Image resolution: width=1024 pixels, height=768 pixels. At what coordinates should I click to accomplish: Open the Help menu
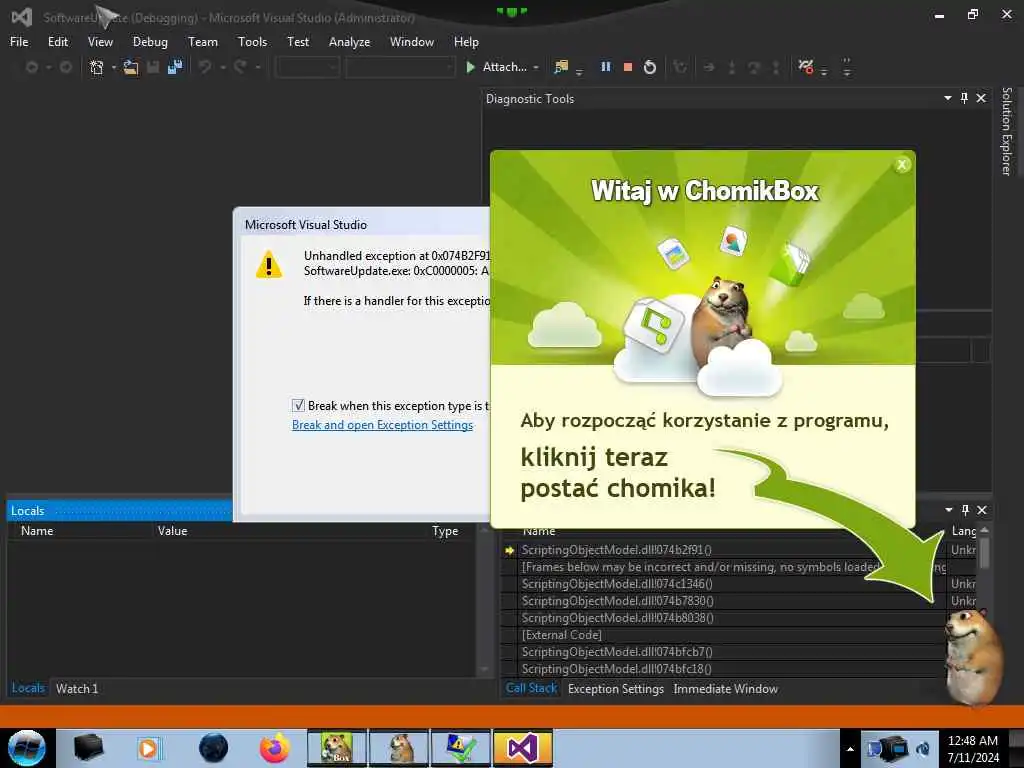tap(466, 42)
